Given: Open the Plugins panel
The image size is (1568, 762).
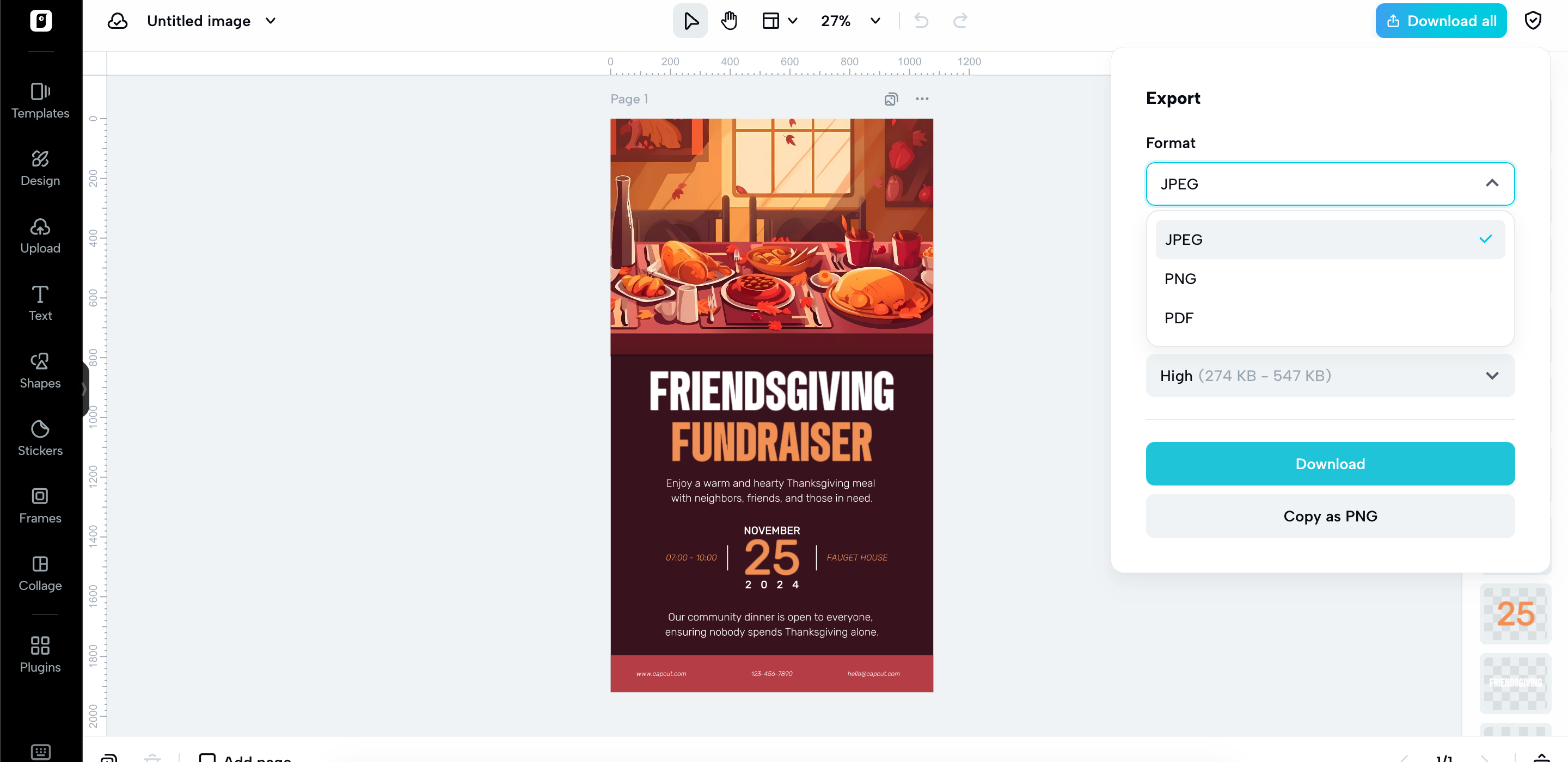Looking at the screenshot, I should 40,655.
